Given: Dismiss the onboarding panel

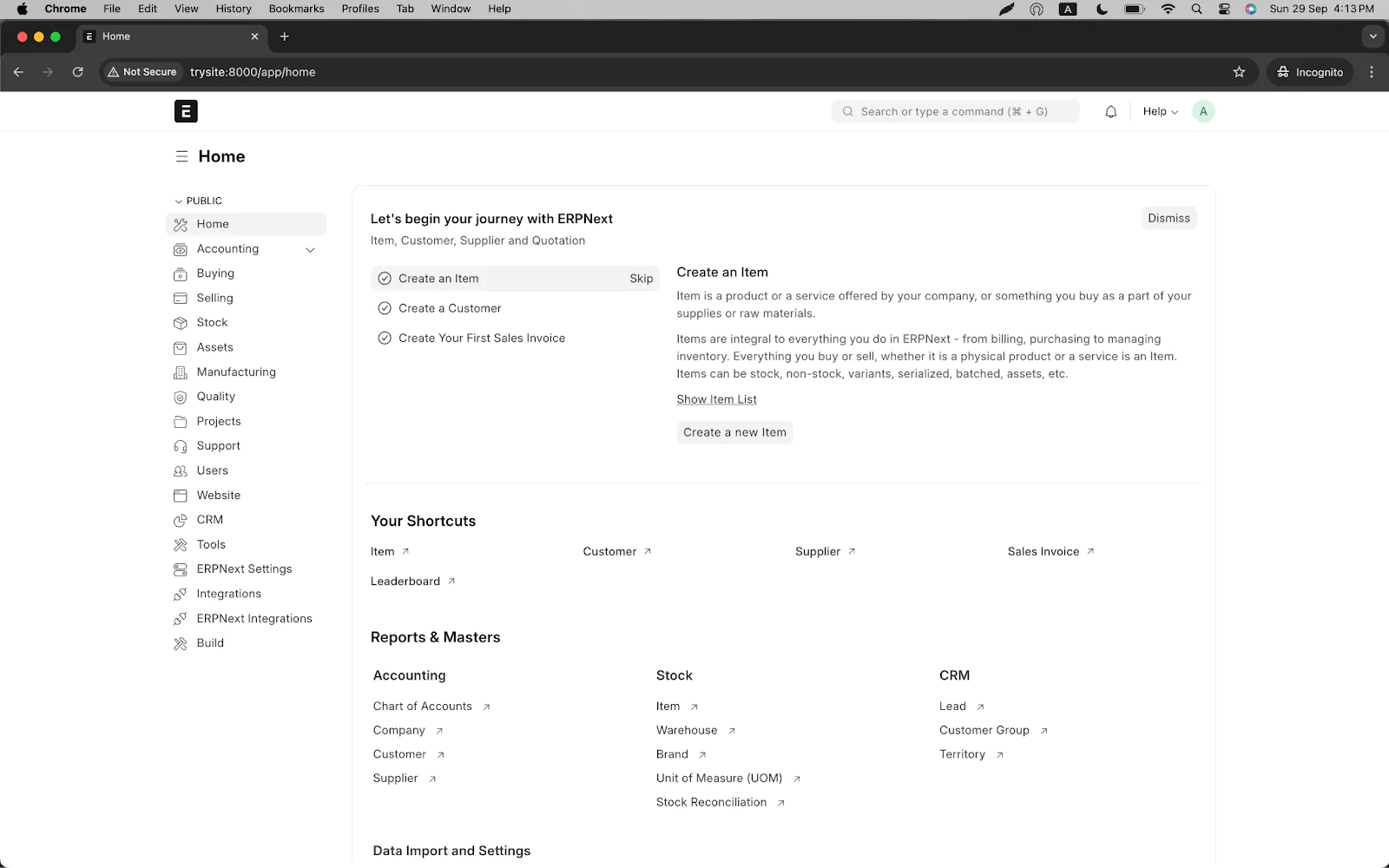Looking at the screenshot, I should pos(1168,218).
